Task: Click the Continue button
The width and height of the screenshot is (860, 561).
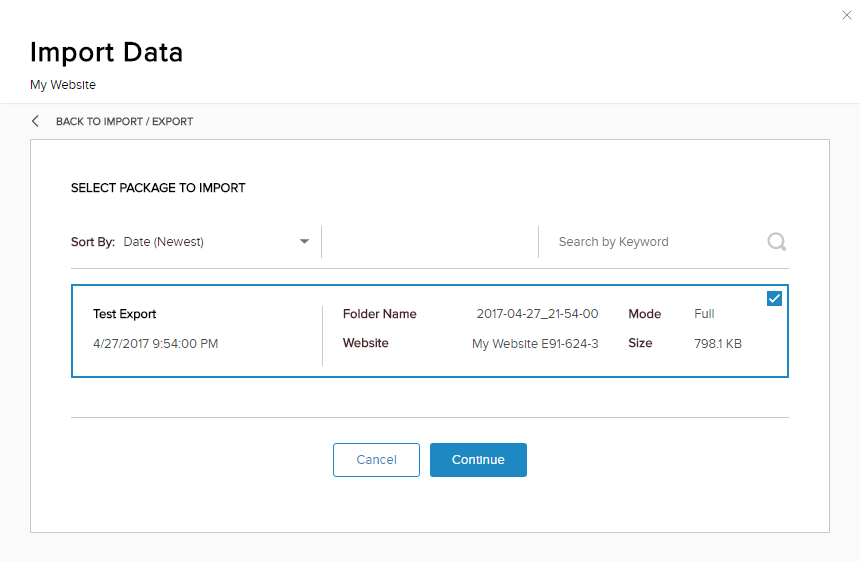Action: tap(478, 460)
